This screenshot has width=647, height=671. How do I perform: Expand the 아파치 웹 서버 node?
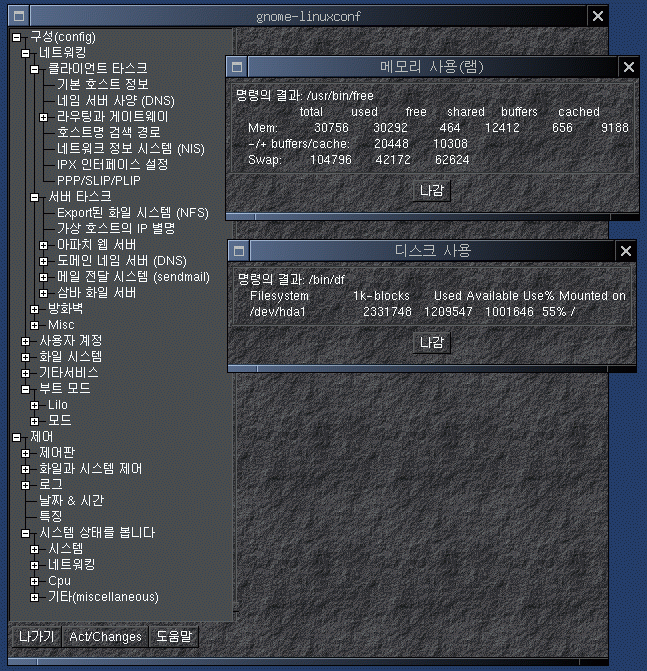click(x=44, y=245)
